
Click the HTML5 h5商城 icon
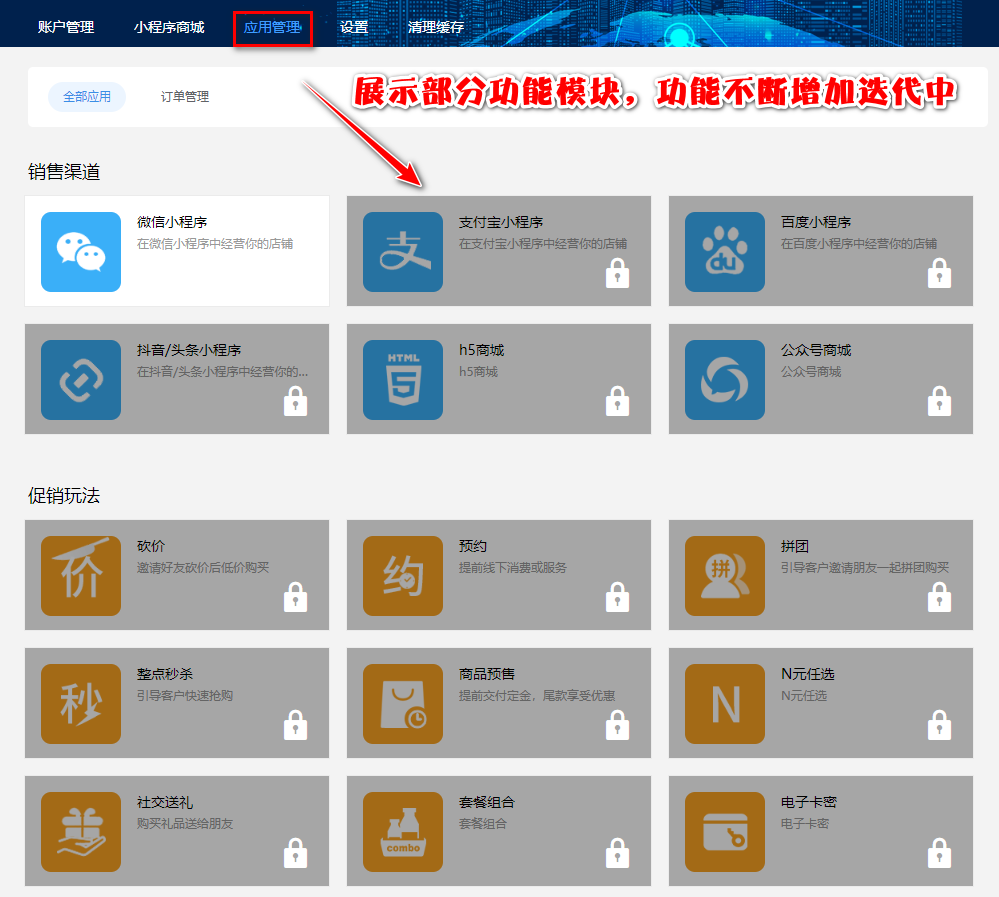pos(403,380)
